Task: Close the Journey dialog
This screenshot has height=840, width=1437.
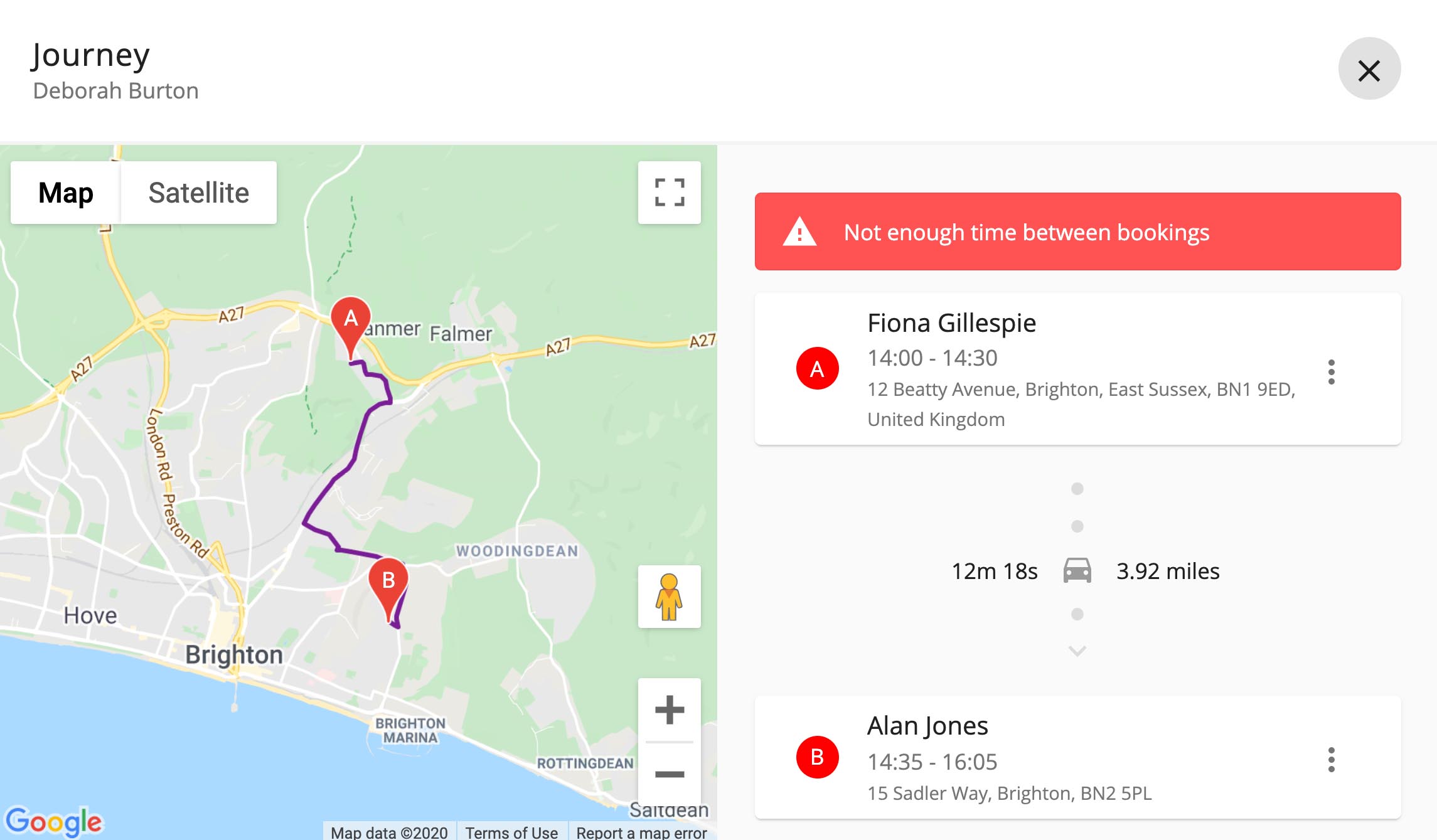Action: click(x=1369, y=69)
